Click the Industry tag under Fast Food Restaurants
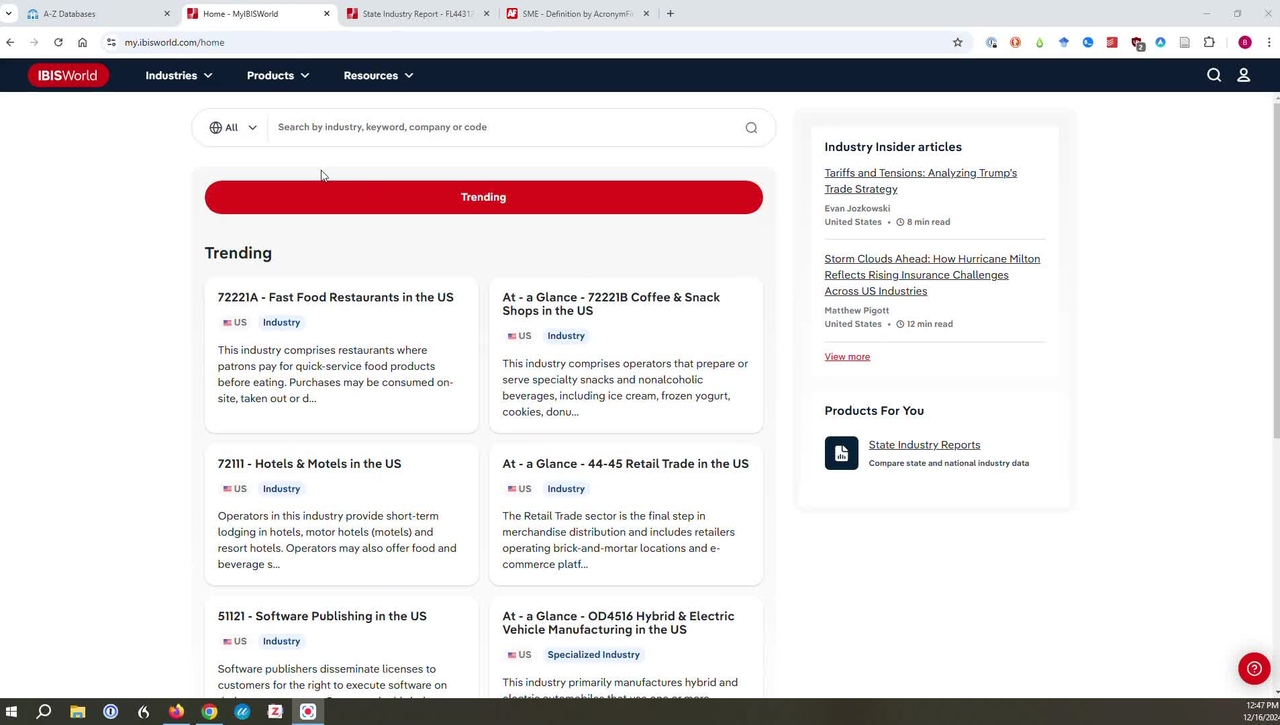 pyautogui.click(x=281, y=323)
